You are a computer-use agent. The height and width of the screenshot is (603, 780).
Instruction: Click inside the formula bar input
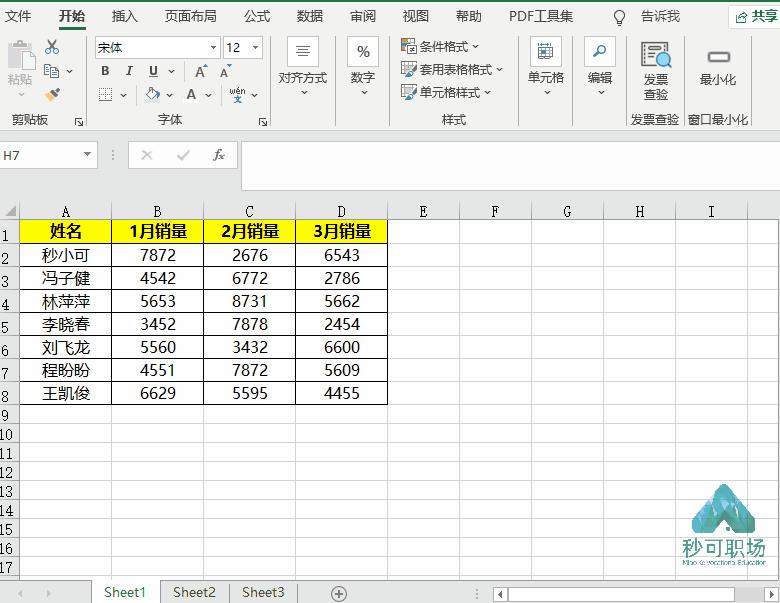coord(510,165)
